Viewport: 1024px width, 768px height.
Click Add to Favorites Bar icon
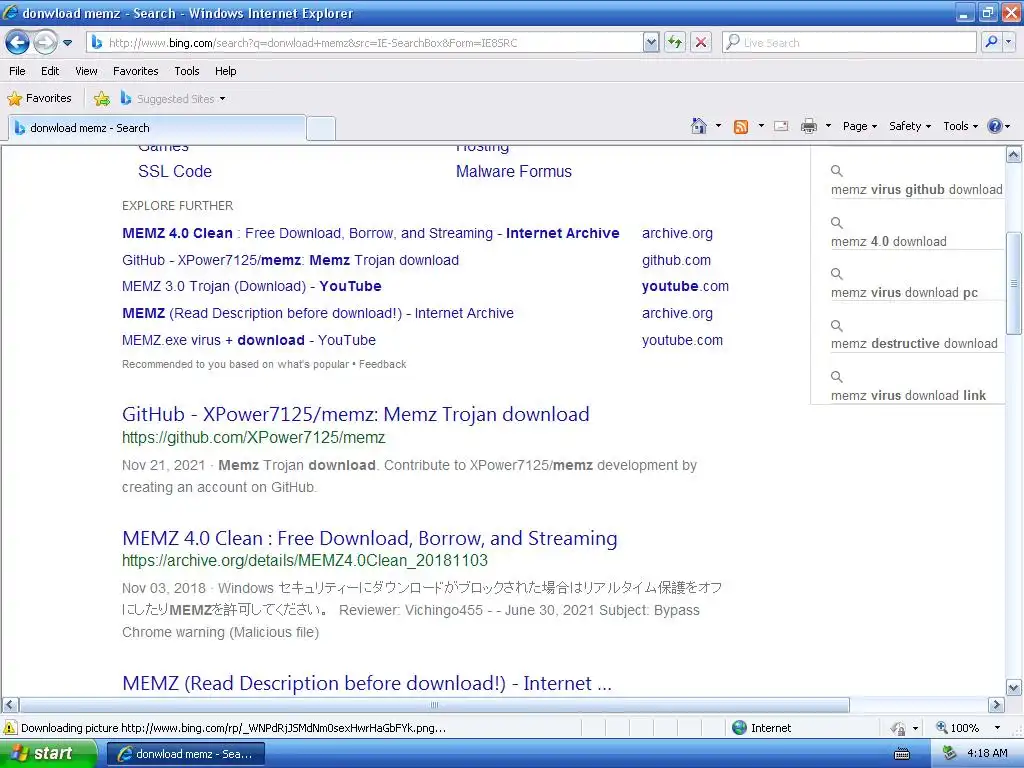point(102,99)
